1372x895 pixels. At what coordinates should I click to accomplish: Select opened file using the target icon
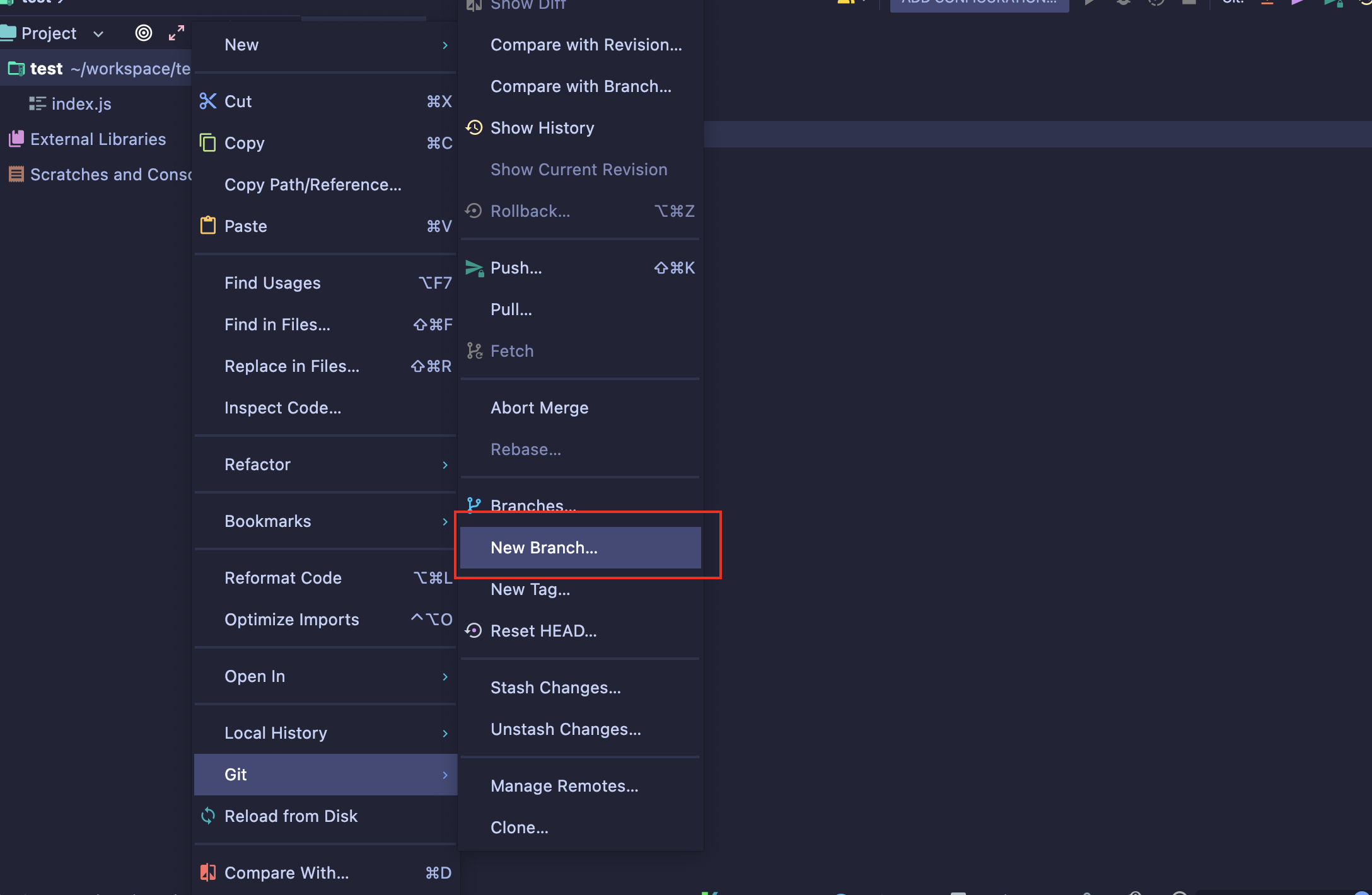[x=143, y=33]
